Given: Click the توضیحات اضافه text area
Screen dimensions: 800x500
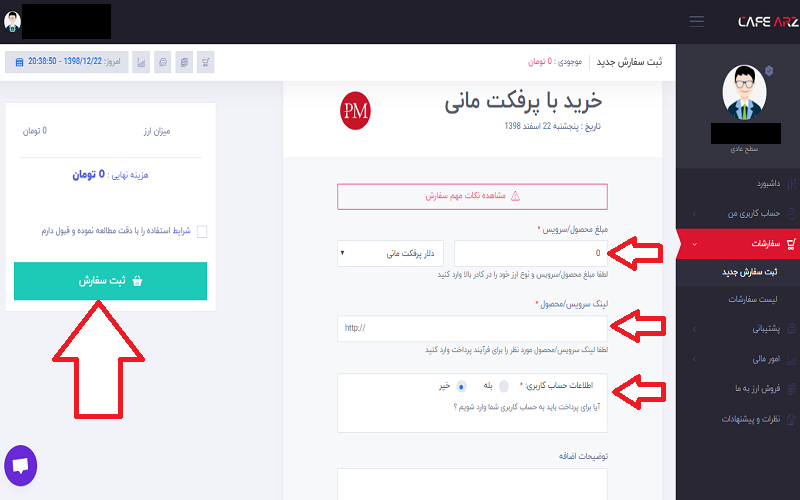Looking at the screenshot, I should point(472,484).
